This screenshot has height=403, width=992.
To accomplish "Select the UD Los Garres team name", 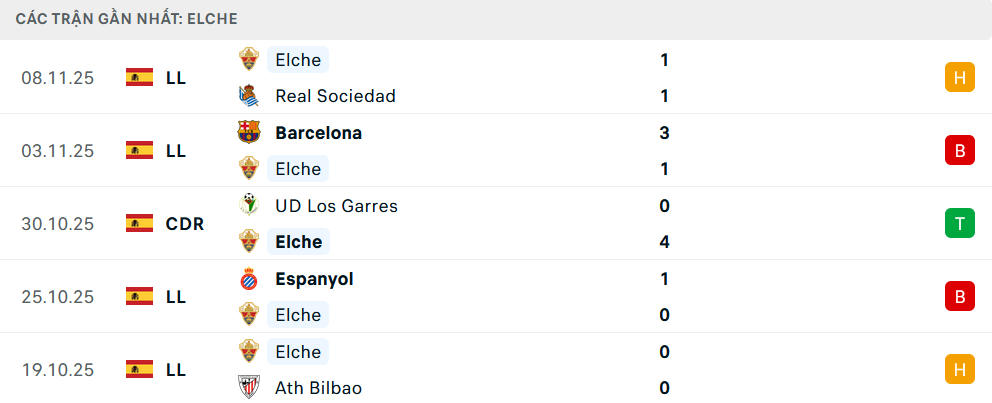I will 336,206.
